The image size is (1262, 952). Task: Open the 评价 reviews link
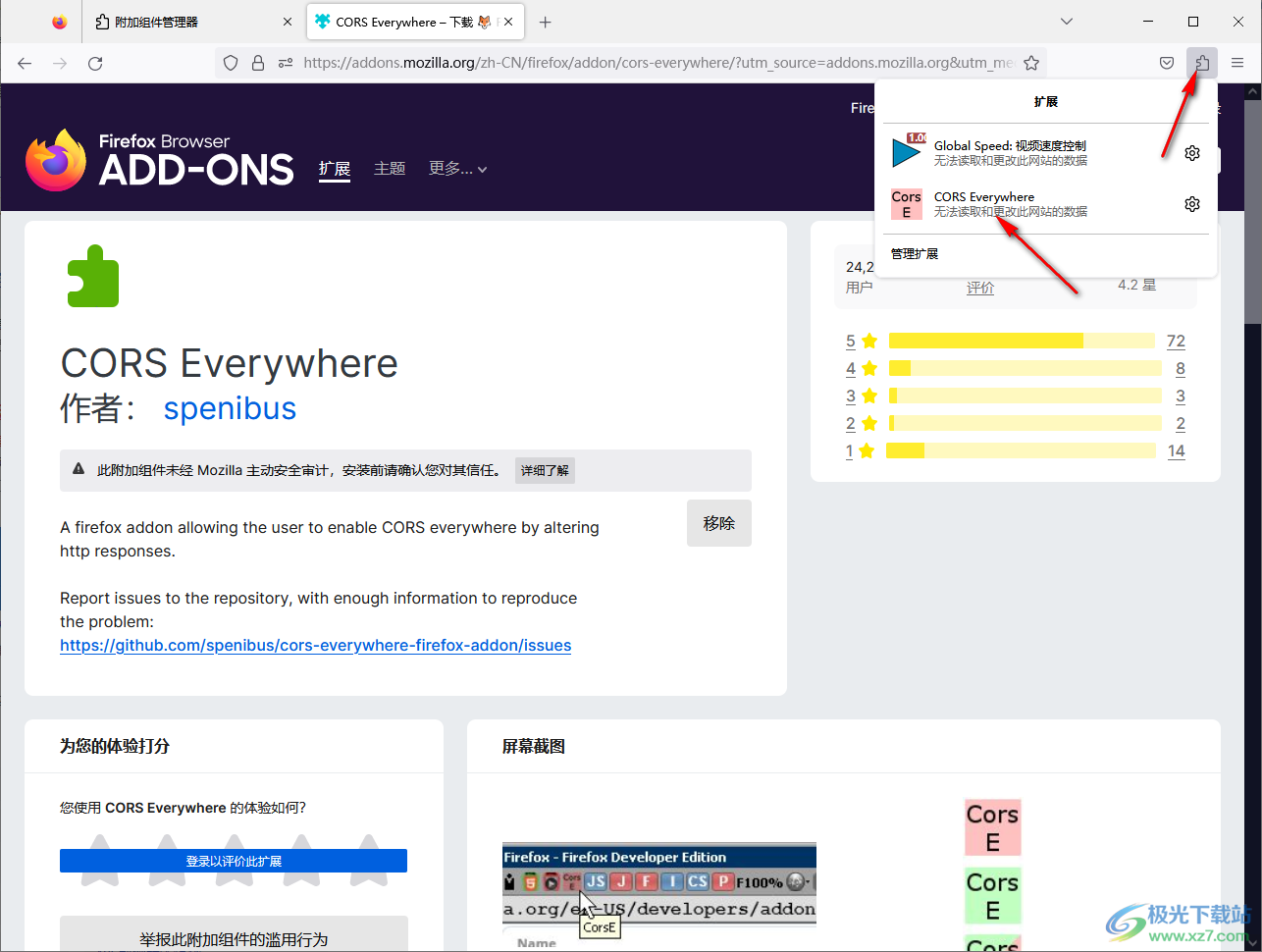click(x=980, y=288)
